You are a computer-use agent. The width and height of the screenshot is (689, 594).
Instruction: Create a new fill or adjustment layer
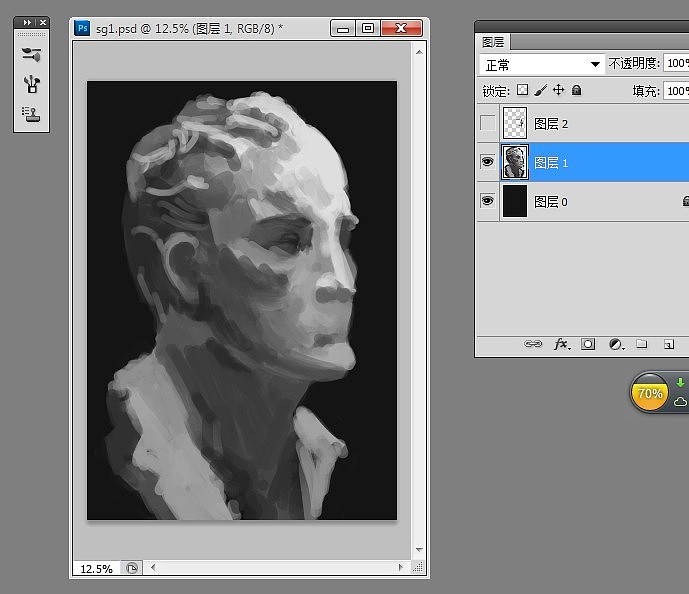616,344
